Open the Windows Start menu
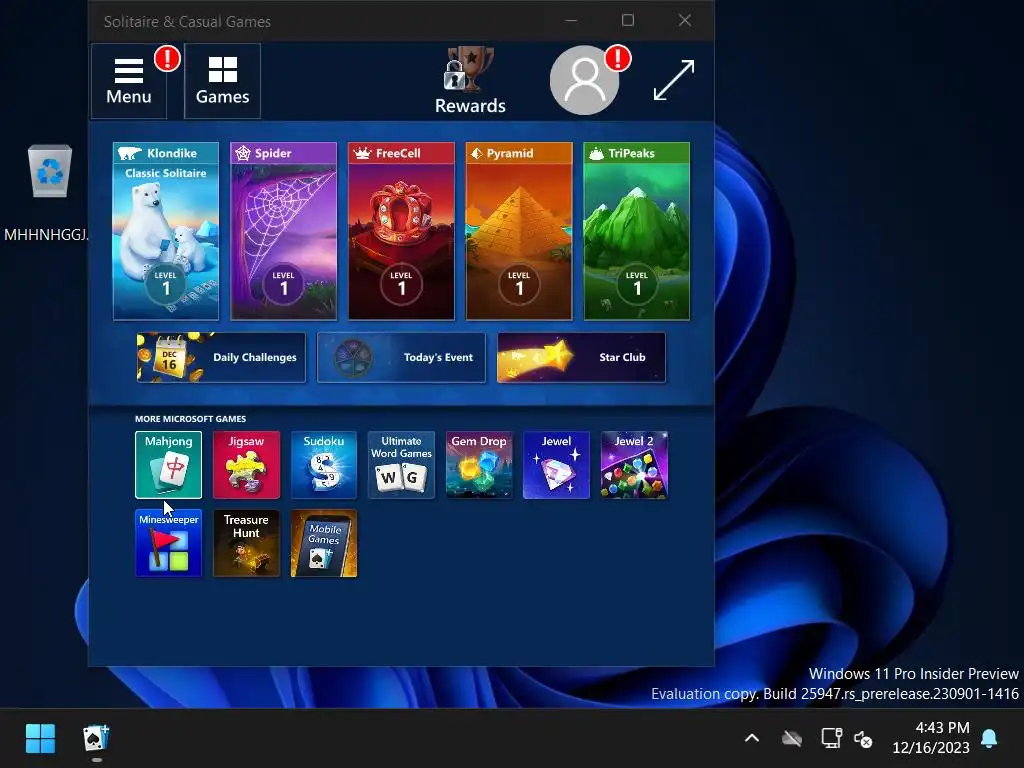This screenshot has width=1024, height=768. click(40, 739)
